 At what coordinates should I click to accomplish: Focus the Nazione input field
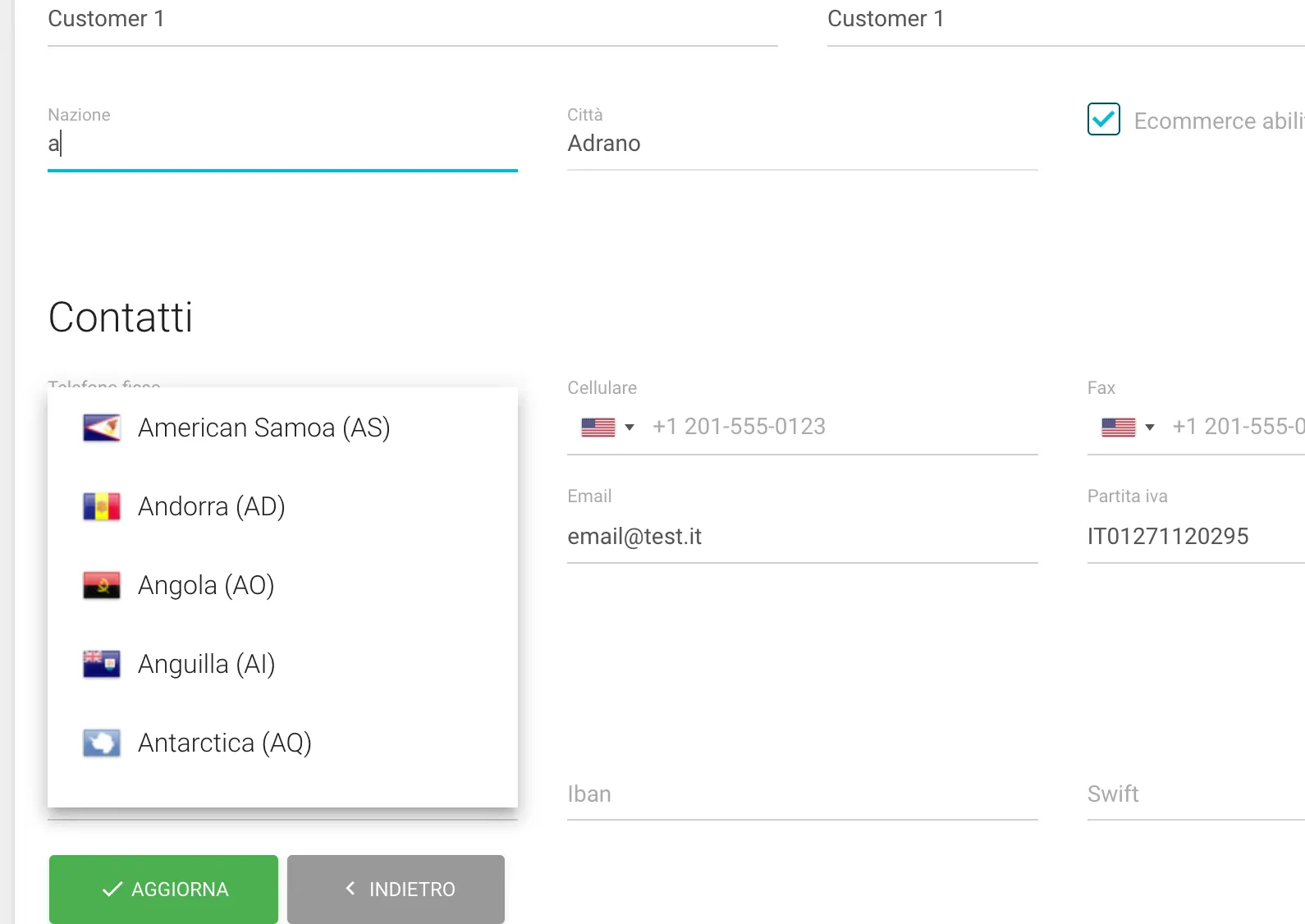282,144
